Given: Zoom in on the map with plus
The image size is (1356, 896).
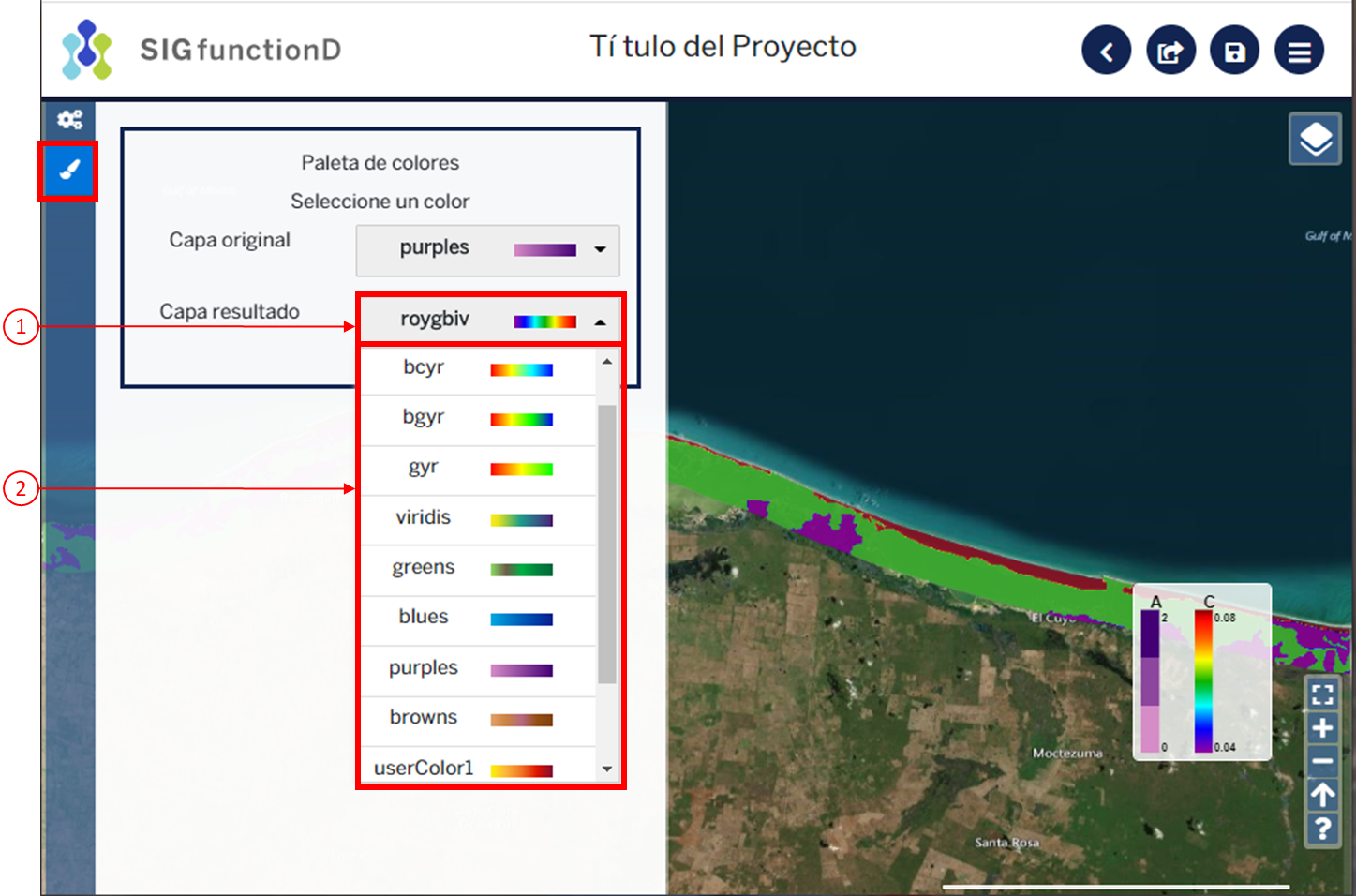Looking at the screenshot, I should (1322, 728).
